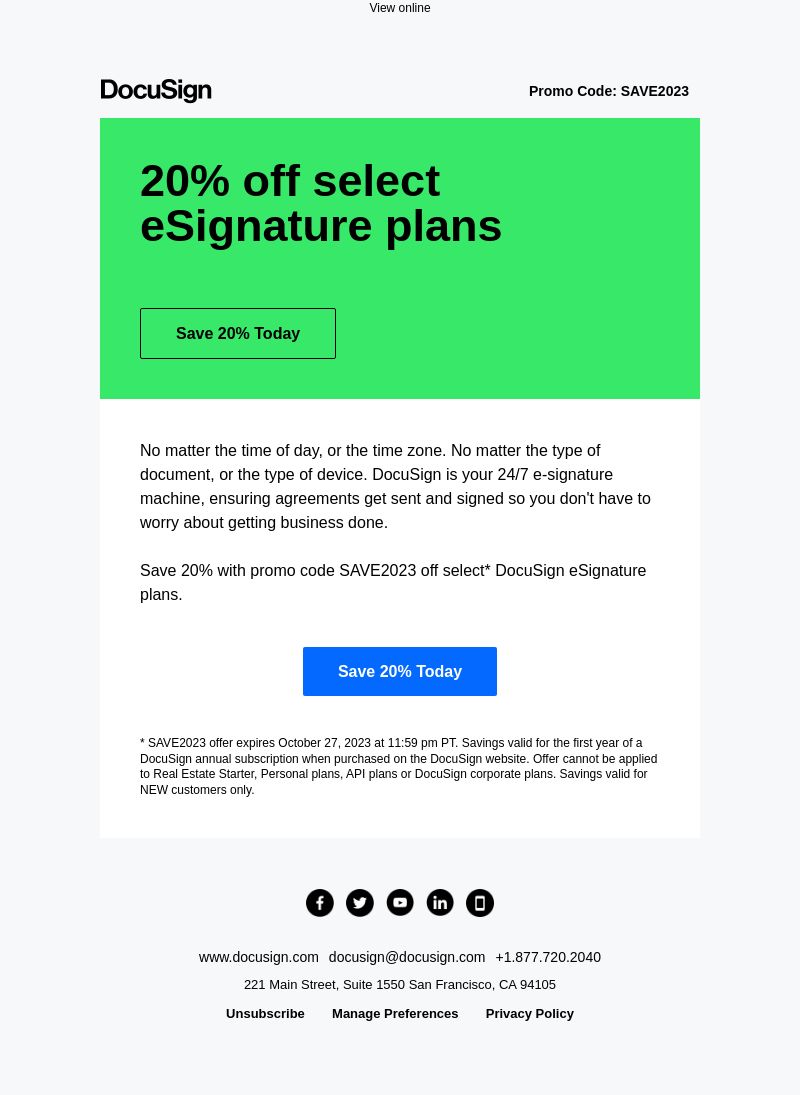Click the docusign@docusign.com email address
This screenshot has width=800, height=1095.
[407, 957]
